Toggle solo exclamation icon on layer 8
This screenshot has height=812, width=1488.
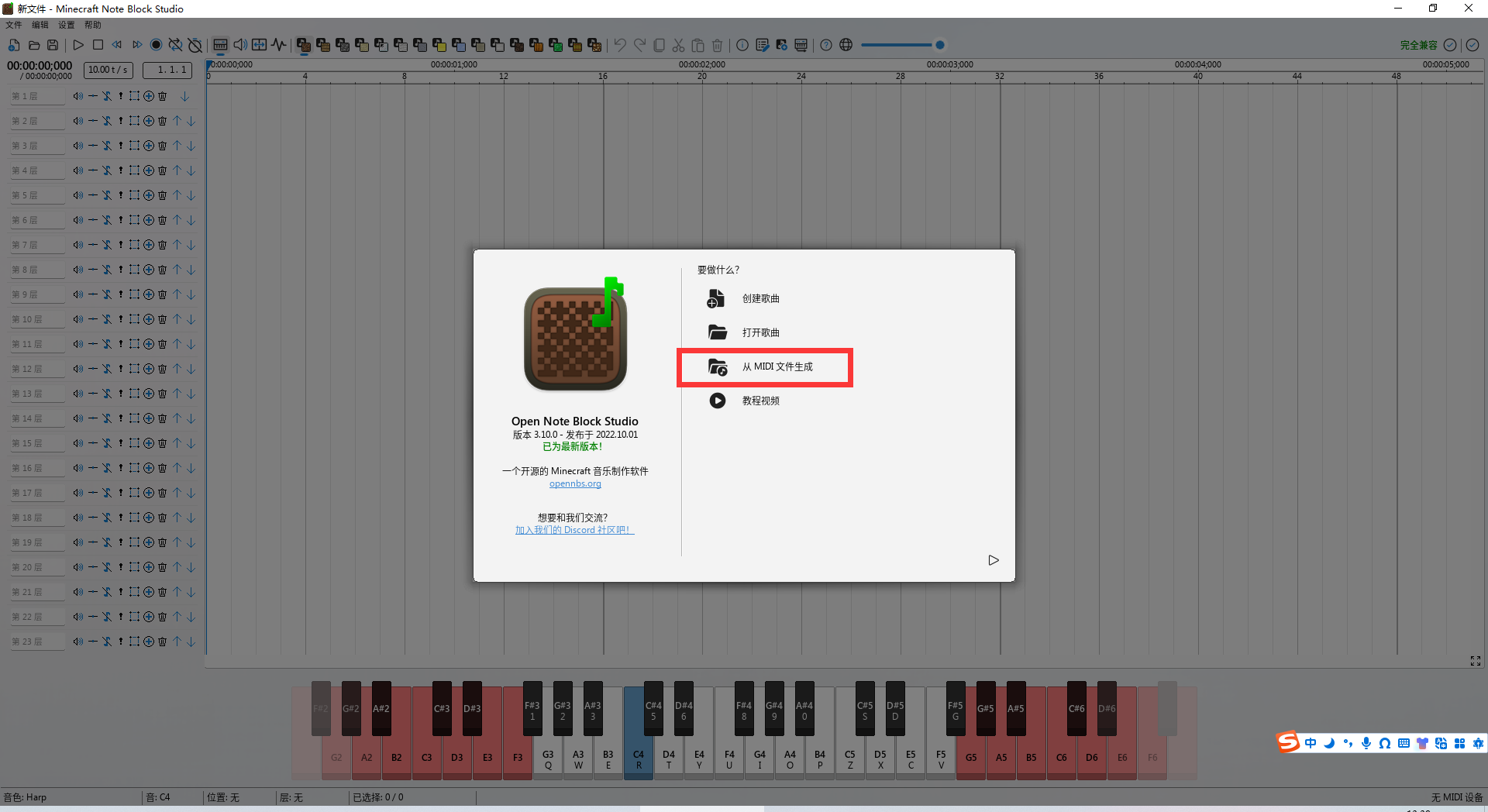click(121, 270)
